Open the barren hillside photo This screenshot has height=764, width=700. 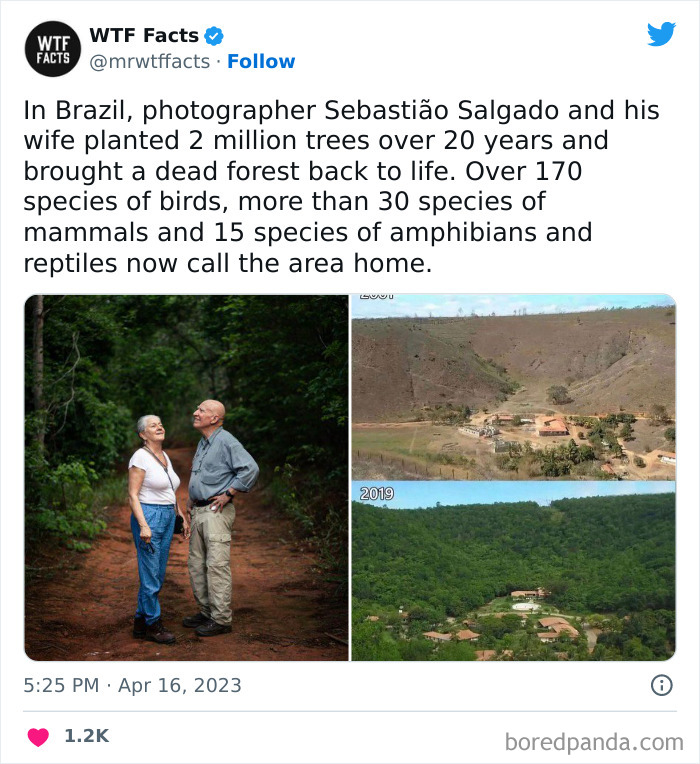pos(513,385)
